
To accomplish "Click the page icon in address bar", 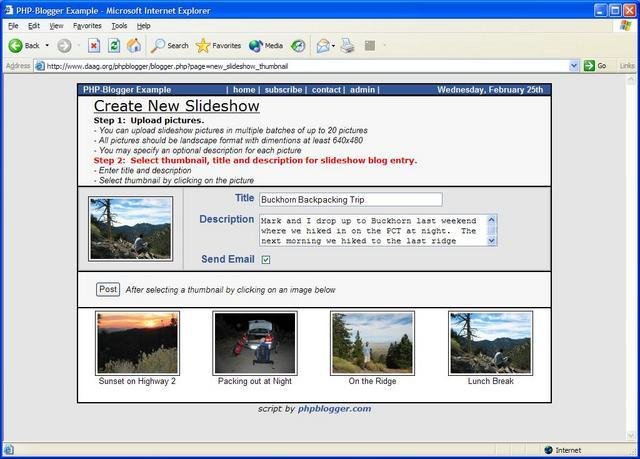I will [x=40, y=66].
